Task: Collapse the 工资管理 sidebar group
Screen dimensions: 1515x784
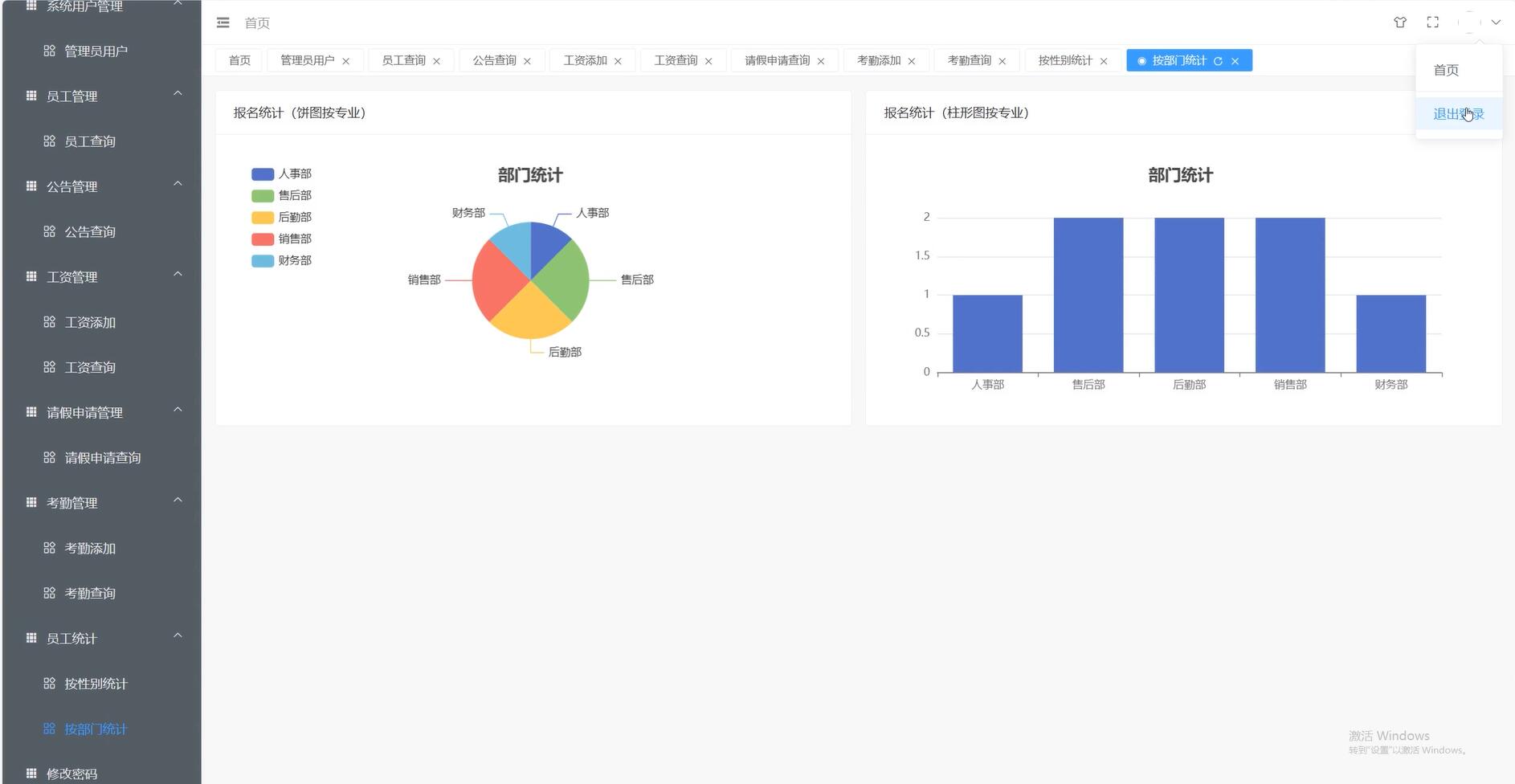Action: pos(101,277)
